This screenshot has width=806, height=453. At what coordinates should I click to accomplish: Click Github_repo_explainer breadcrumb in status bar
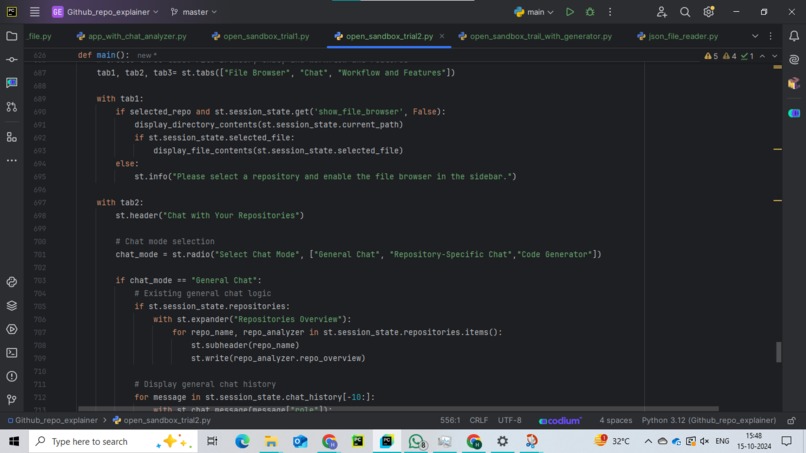click(x=52, y=421)
